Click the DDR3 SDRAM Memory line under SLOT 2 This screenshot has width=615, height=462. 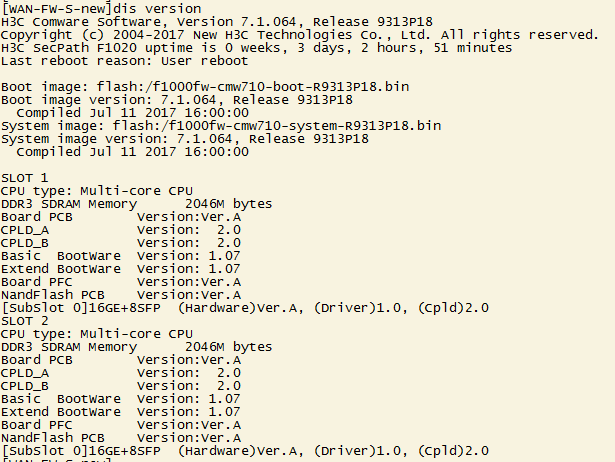click(x=136, y=346)
